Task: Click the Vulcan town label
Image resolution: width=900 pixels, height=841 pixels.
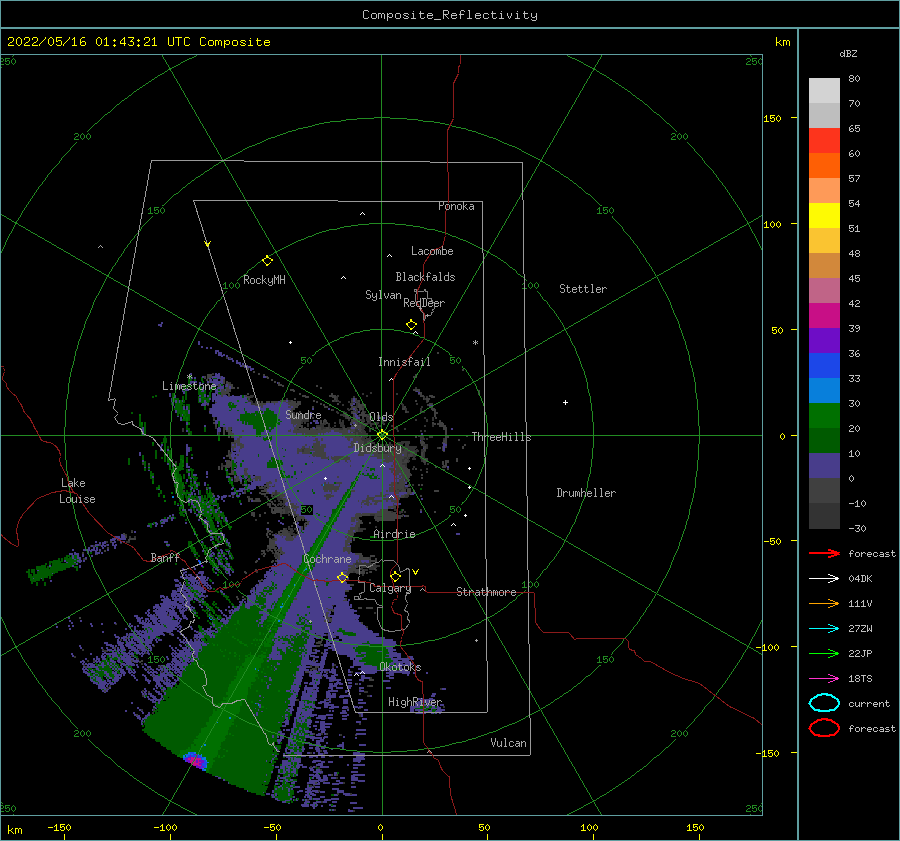Action: pyautogui.click(x=509, y=743)
